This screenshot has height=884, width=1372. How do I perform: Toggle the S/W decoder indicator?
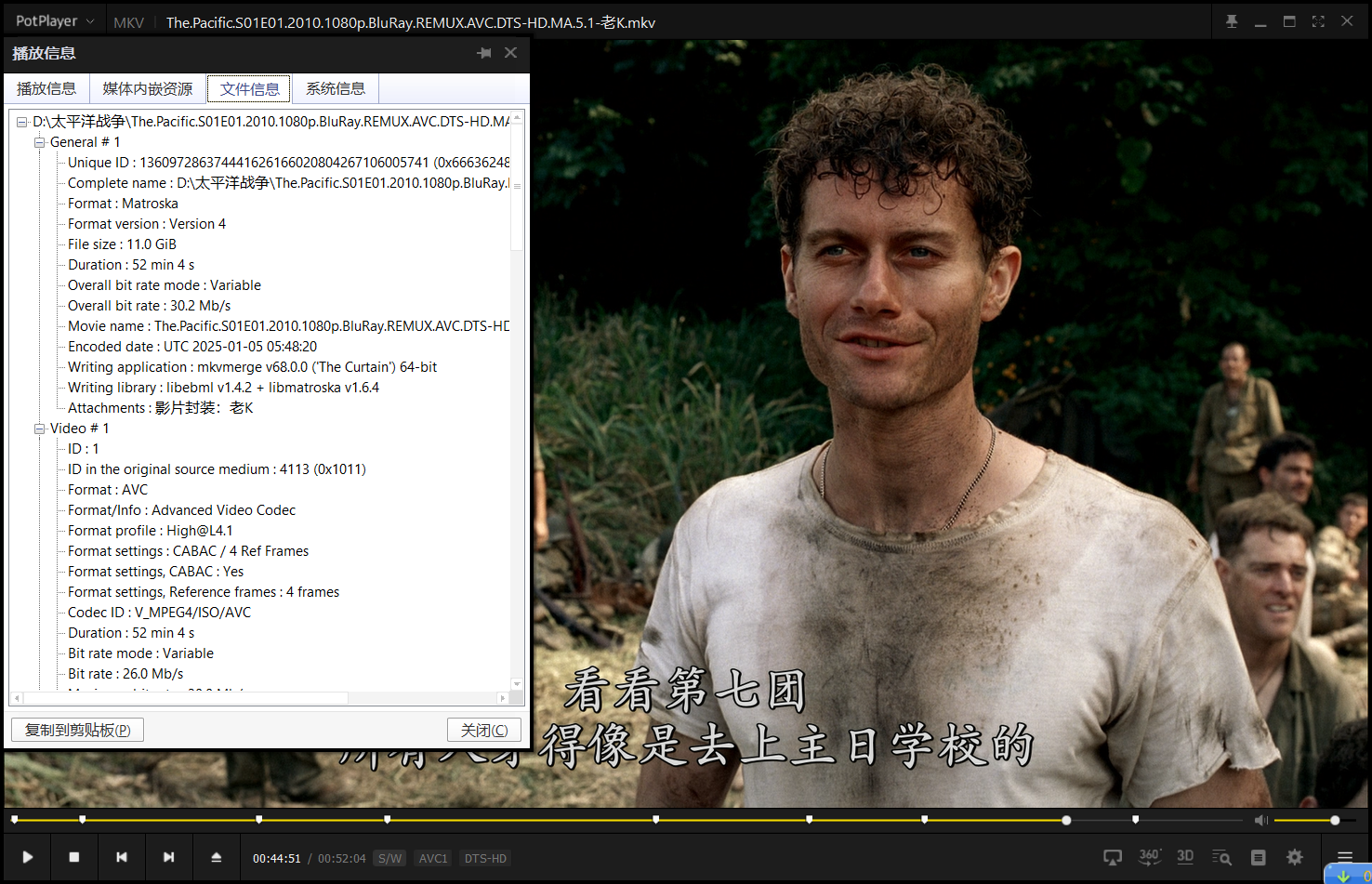[390, 858]
